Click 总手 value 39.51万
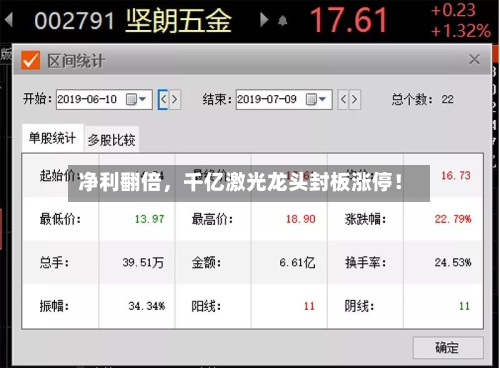 click(x=143, y=263)
